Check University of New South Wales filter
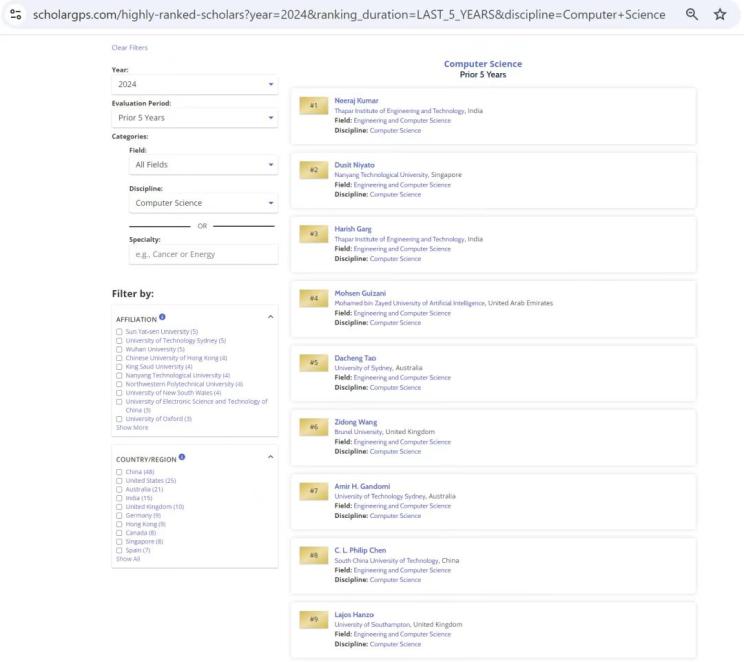 tap(119, 393)
